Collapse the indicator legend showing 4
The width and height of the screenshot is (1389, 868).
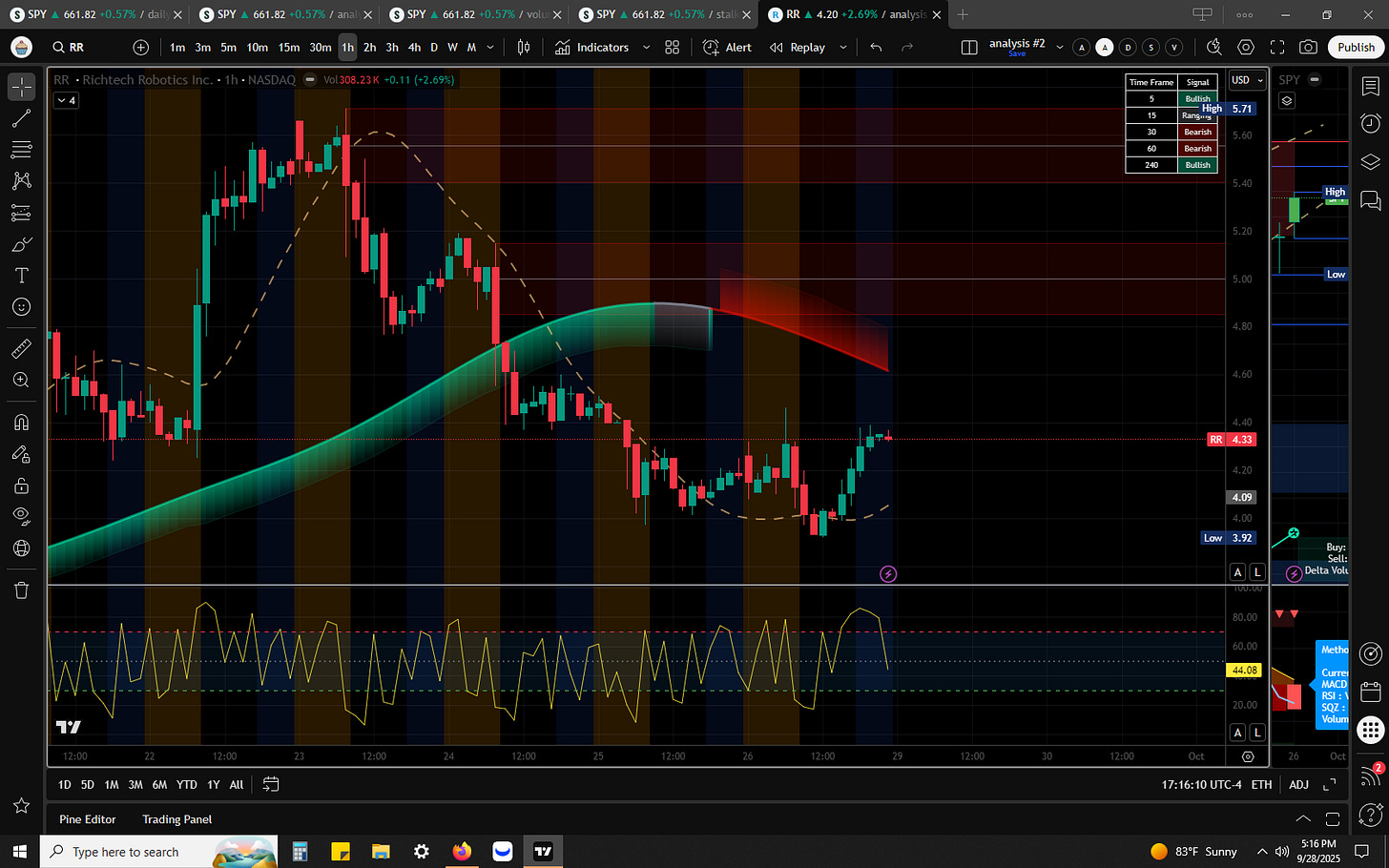tap(67, 100)
